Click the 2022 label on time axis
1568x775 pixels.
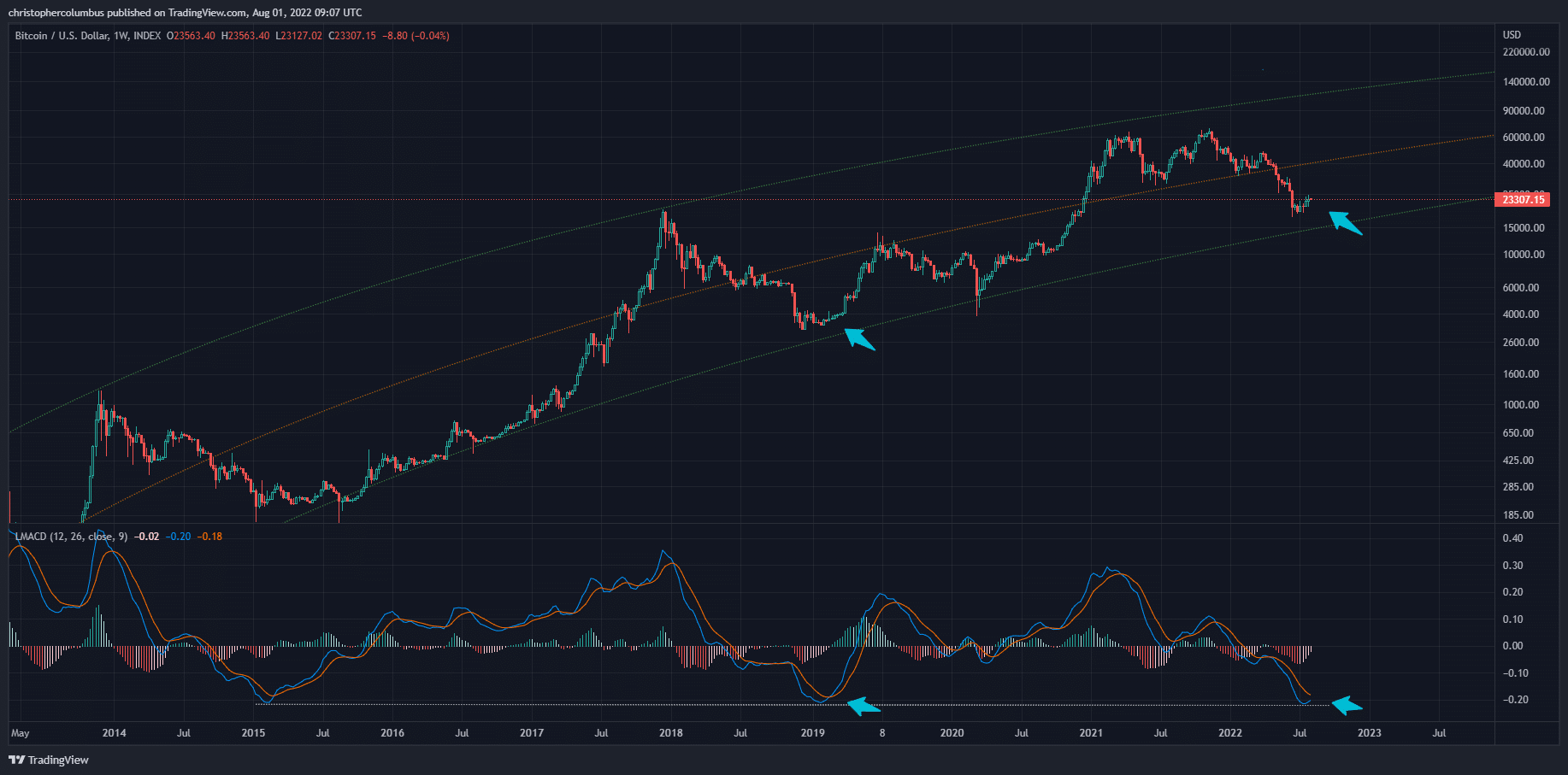(1230, 733)
